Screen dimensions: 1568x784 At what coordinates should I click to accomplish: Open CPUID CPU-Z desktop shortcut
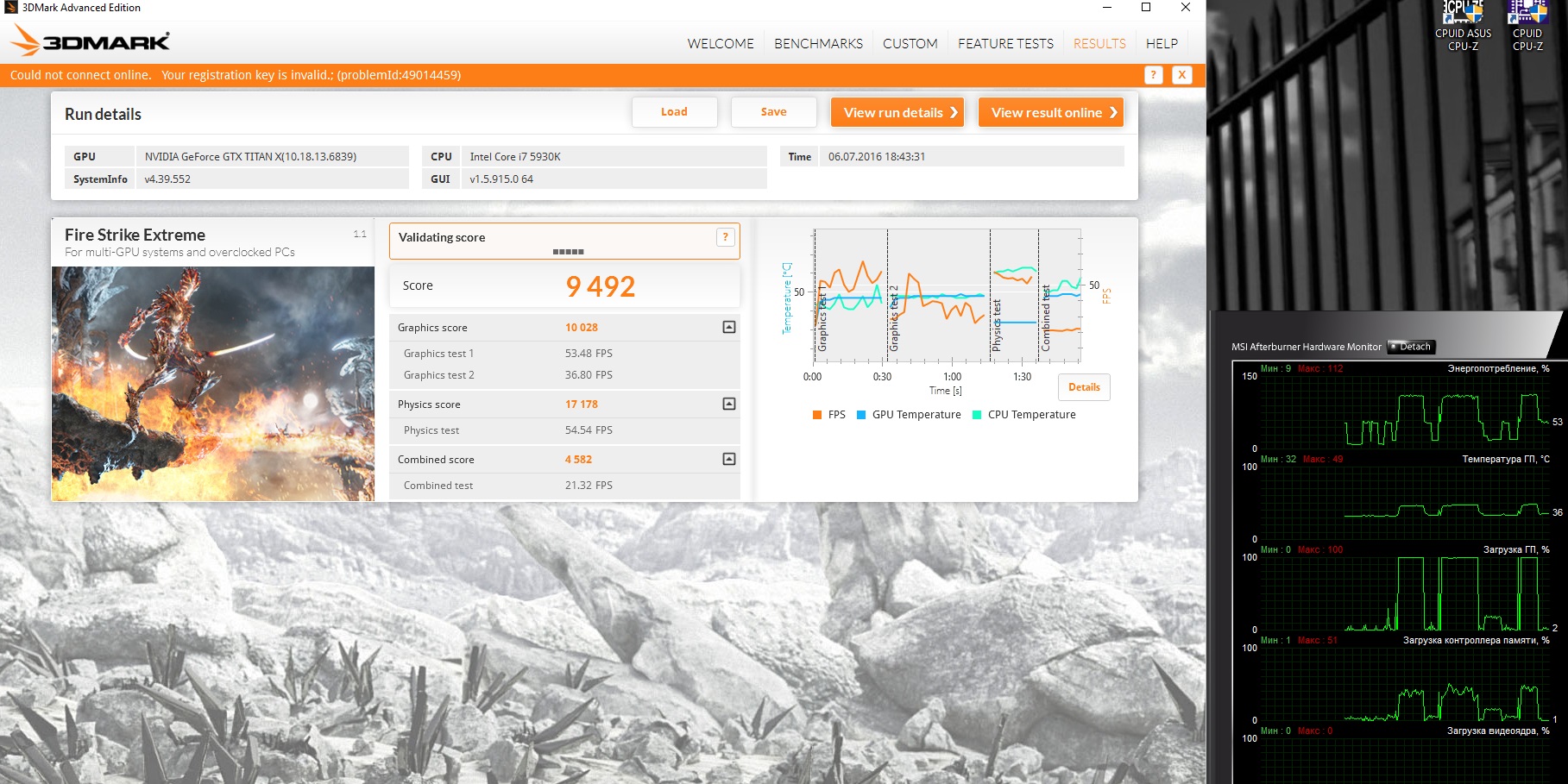[x=1527, y=26]
